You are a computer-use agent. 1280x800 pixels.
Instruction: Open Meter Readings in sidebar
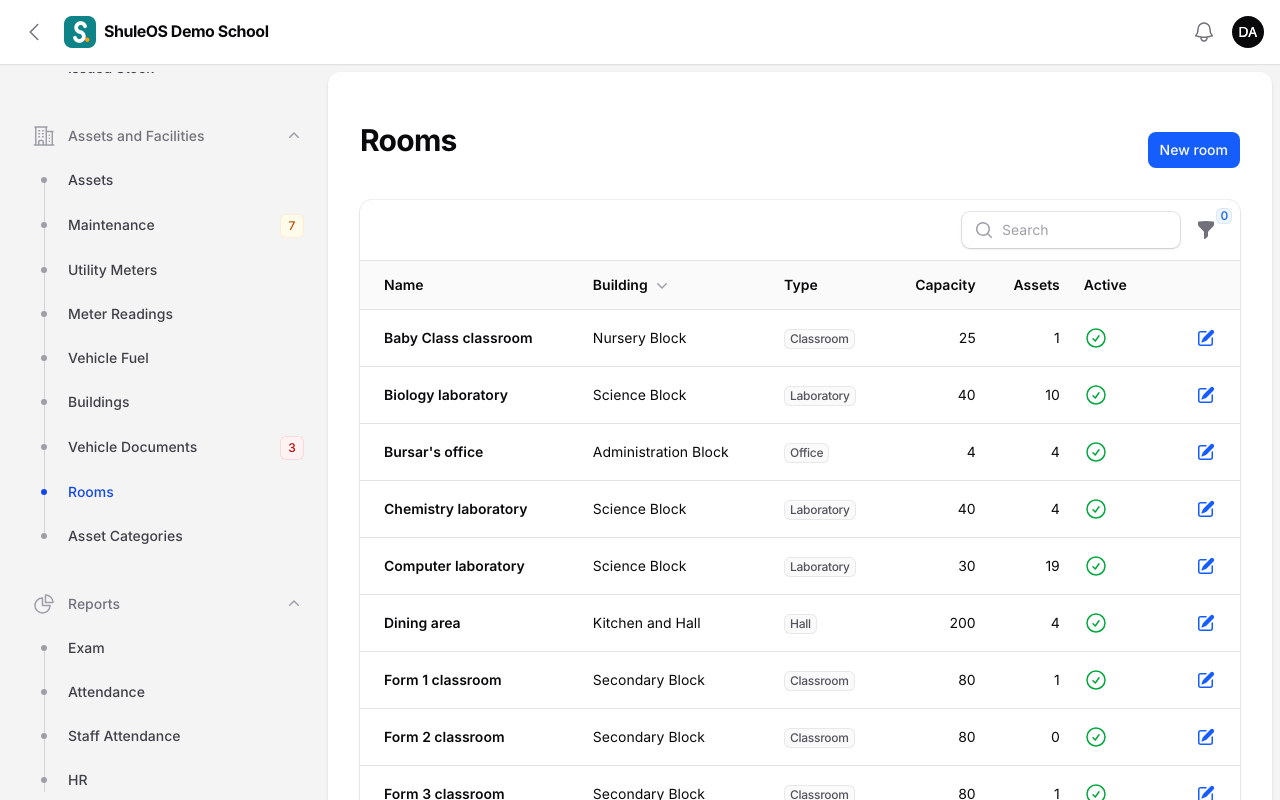[x=120, y=314]
